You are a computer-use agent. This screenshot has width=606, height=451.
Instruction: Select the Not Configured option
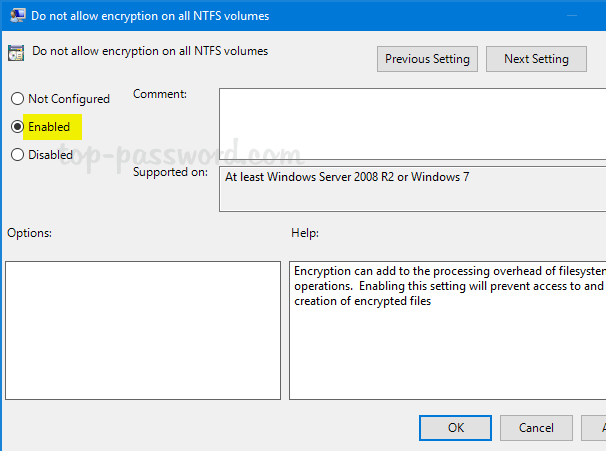[17, 99]
